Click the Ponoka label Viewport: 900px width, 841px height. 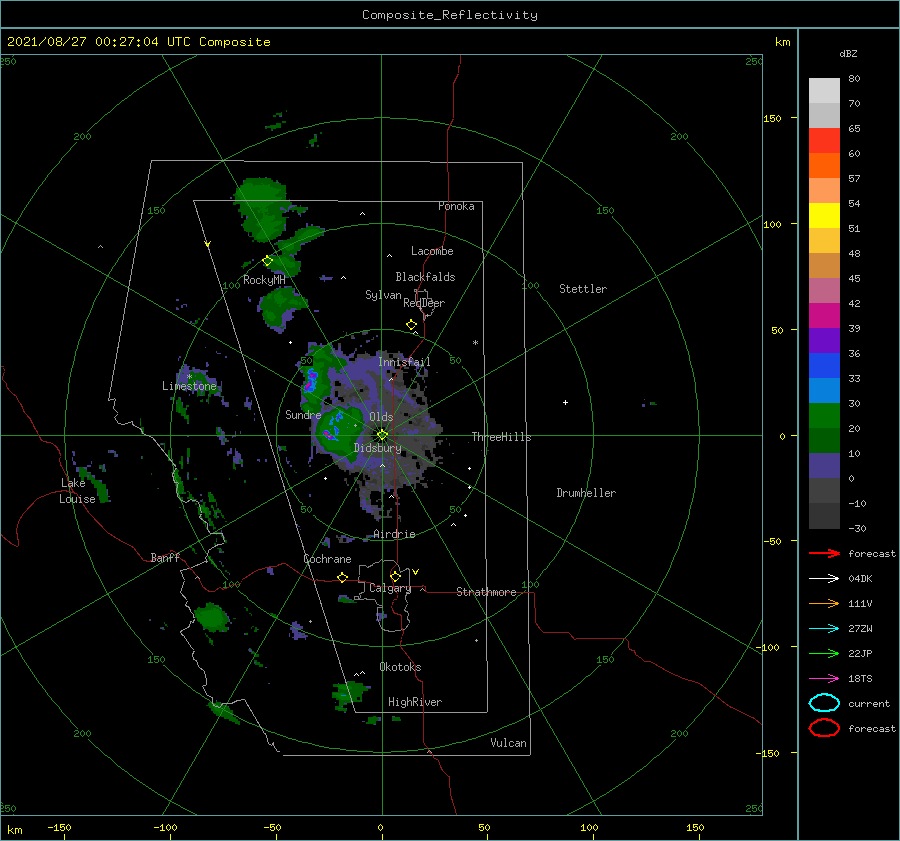tap(456, 206)
